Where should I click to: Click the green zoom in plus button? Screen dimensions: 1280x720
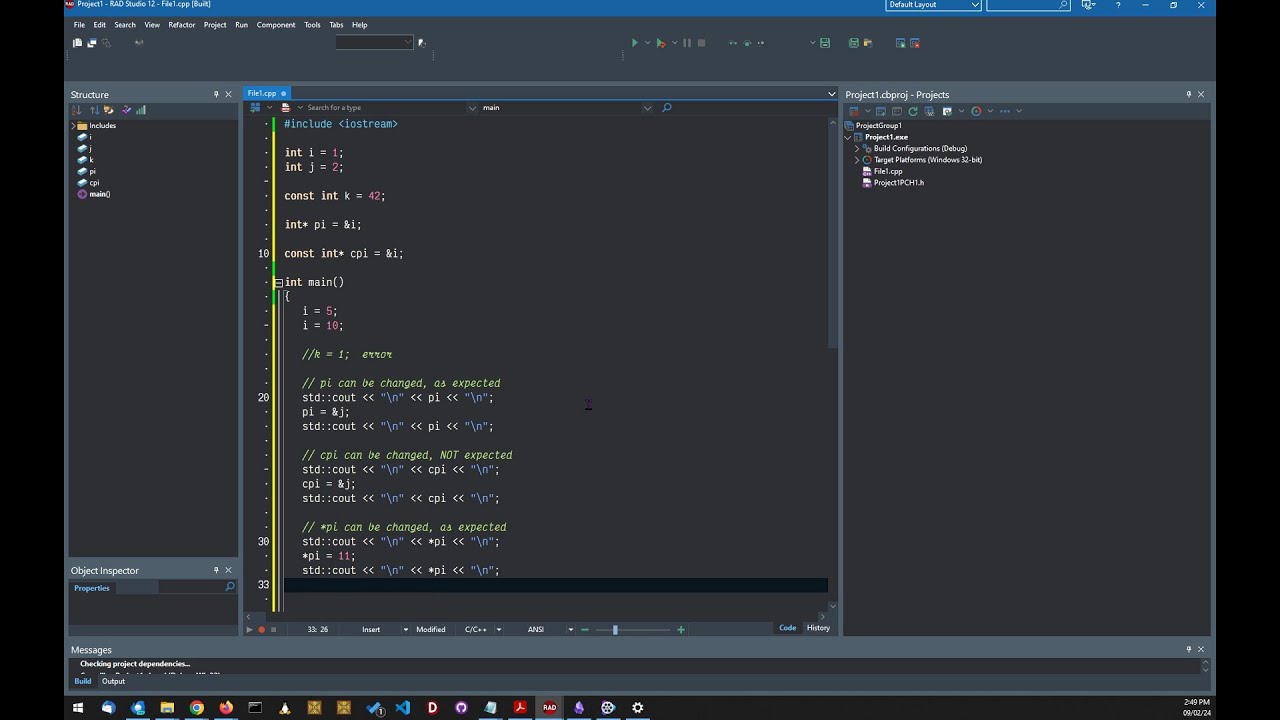pyautogui.click(x=681, y=629)
